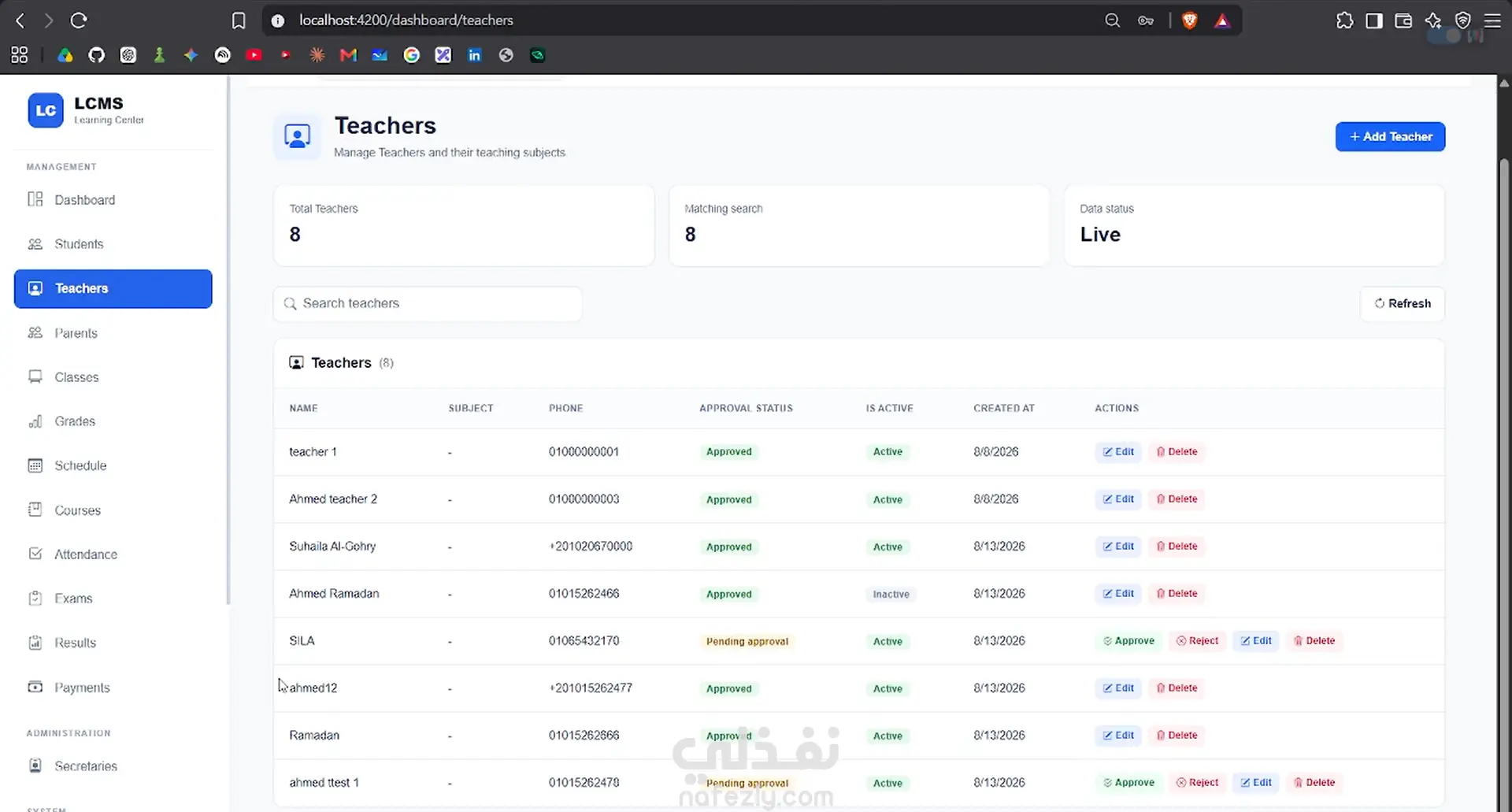Open the browser hamburger menu
The width and height of the screenshot is (1512, 812).
(x=1492, y=20)
